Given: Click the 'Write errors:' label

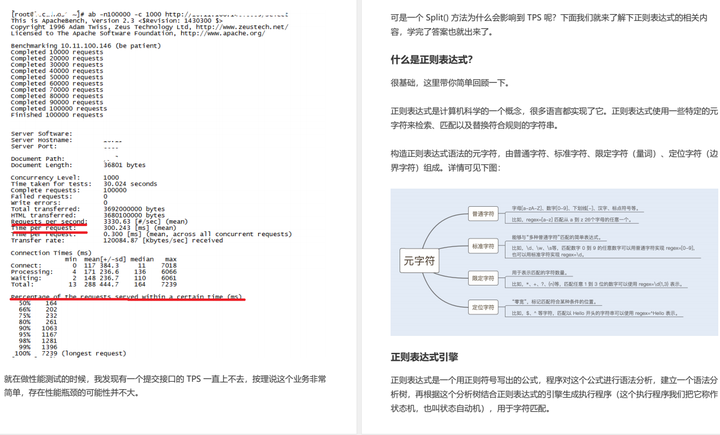Looking at the screenshot, I should coord(35,203).
